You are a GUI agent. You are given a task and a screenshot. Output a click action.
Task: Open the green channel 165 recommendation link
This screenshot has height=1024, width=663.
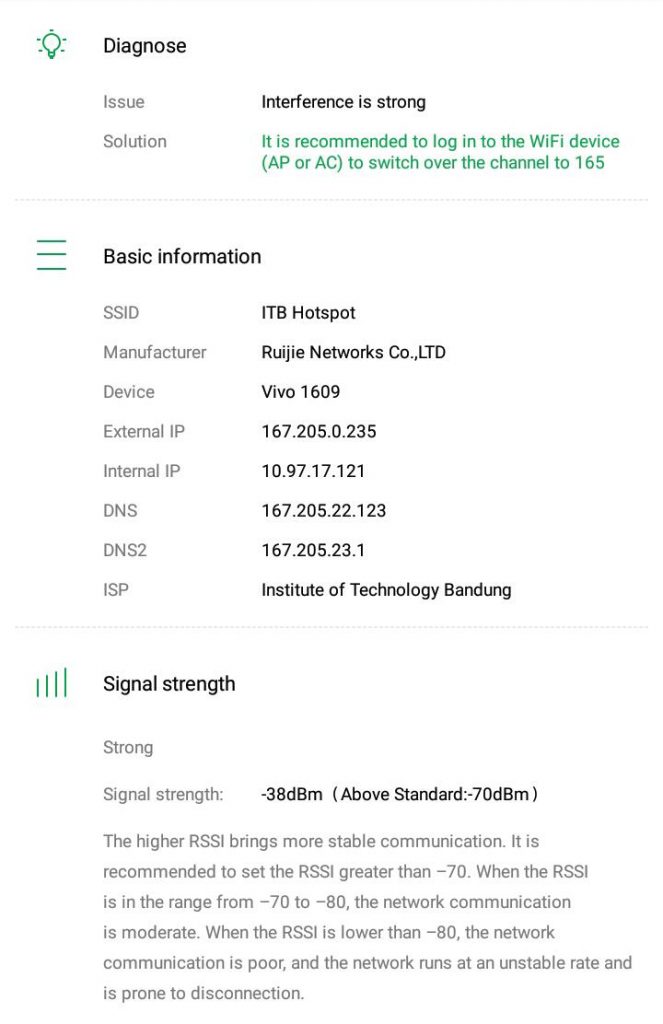[x=440, y=152]
